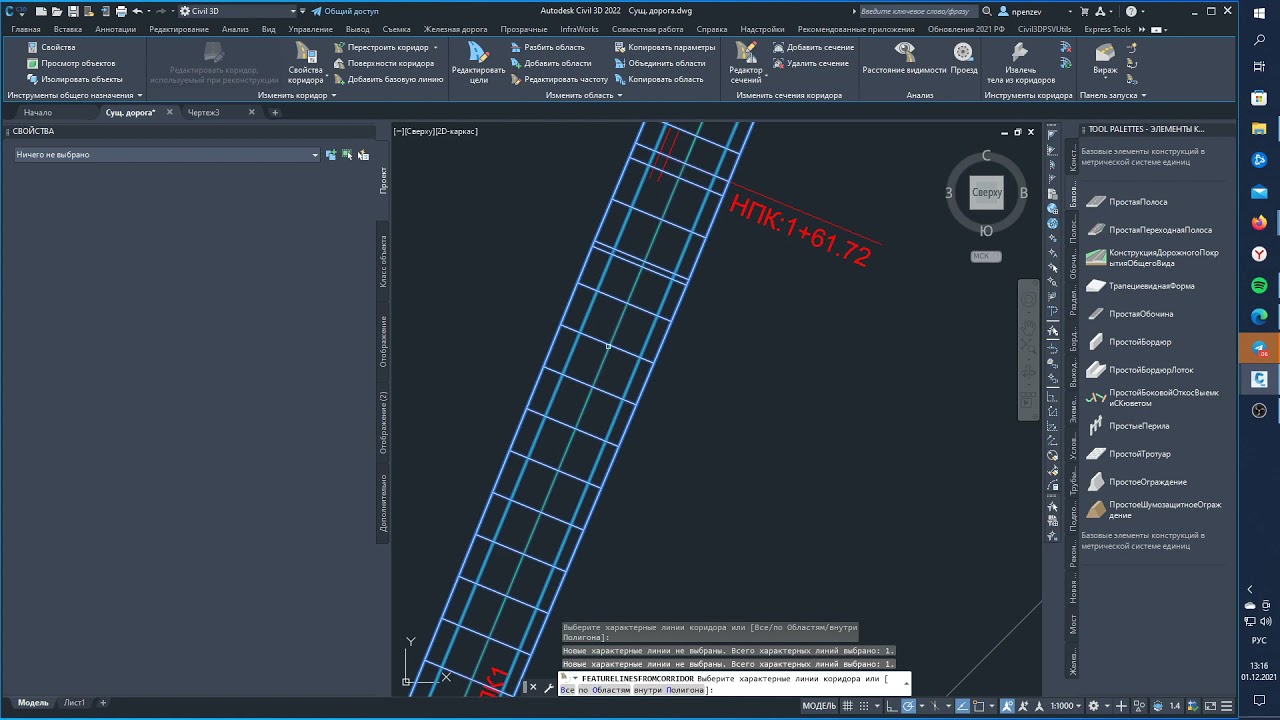Screen dimensions: 1280x720
Task: Open the Express Tools ribbon tab
Action: 1107,29
